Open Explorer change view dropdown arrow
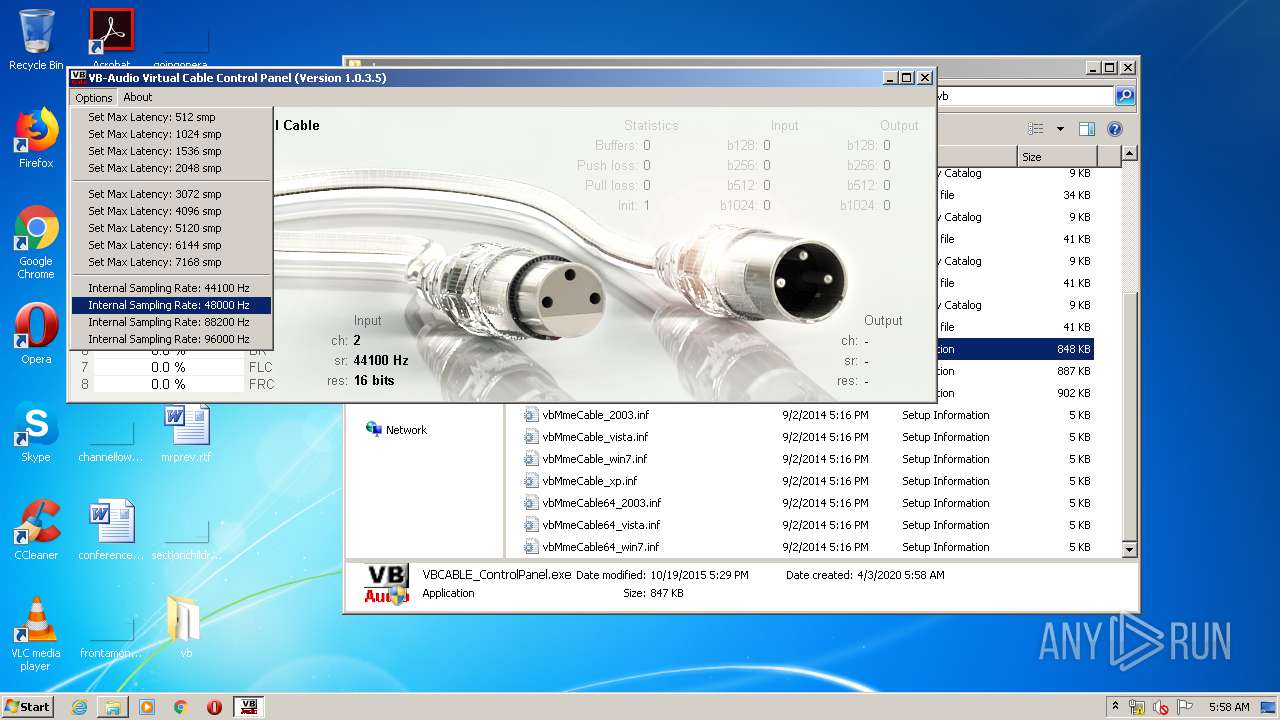This screenshot has width=1280, height=720. 1060,129
